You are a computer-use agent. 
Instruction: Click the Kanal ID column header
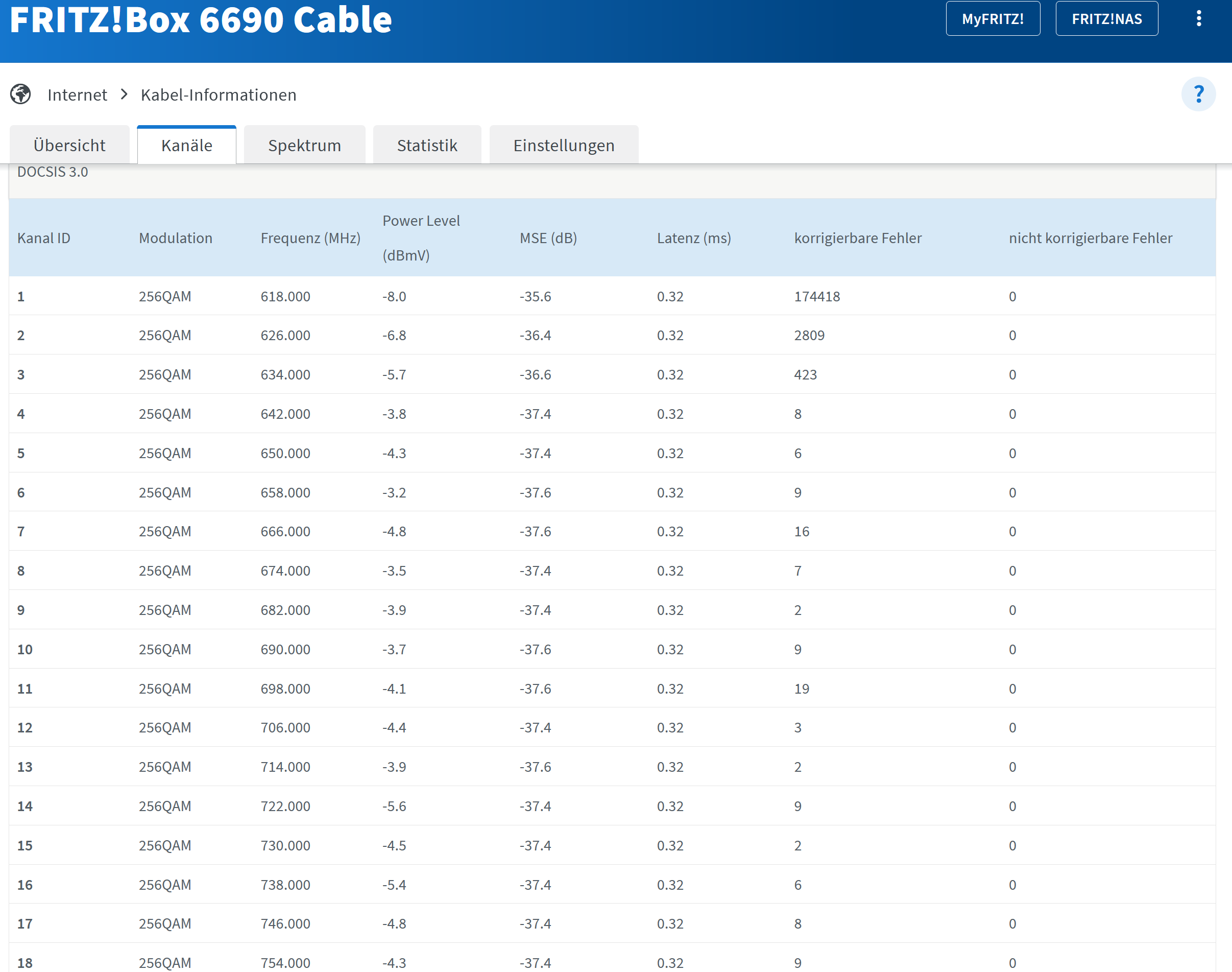[44, 238]
